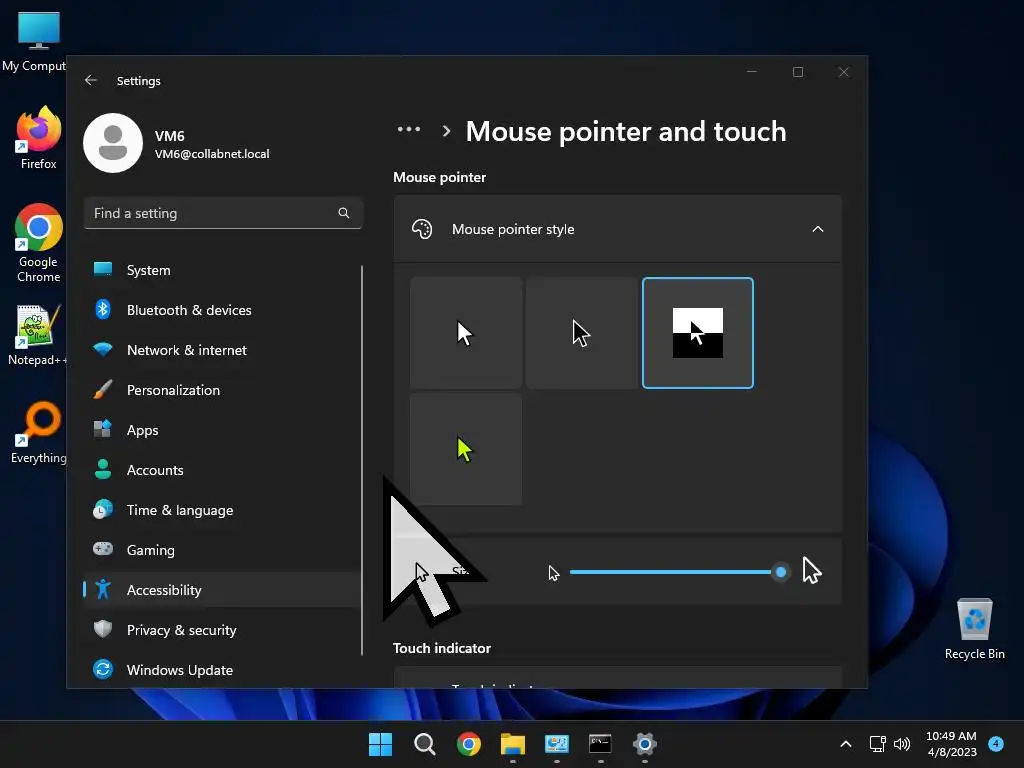Open File Explorer from the taskbar
This screenshot has width=1024, height=768.
click(513, 744)
